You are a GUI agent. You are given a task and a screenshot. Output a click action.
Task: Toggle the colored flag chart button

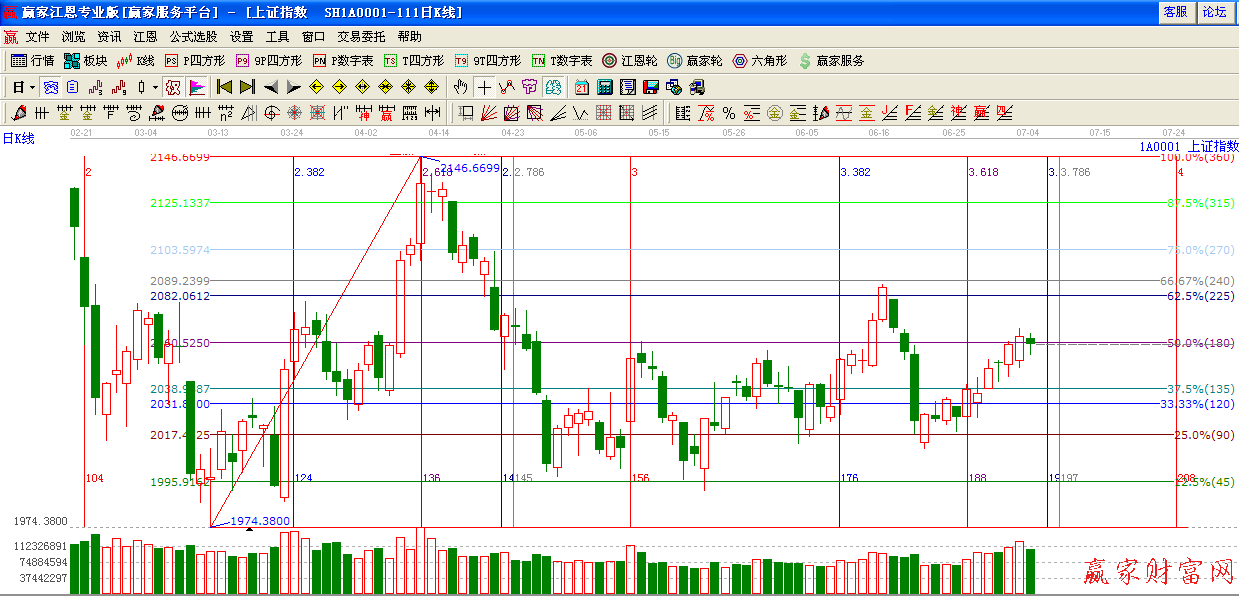[x=197, y=87]
